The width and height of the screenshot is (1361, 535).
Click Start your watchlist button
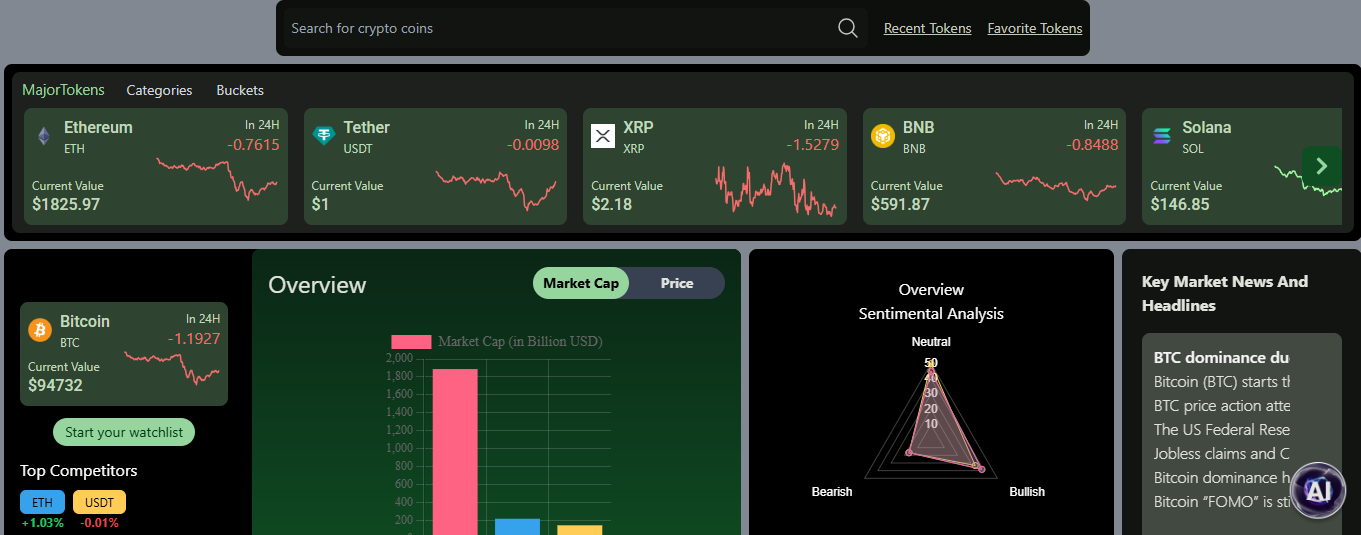[124, 432]
